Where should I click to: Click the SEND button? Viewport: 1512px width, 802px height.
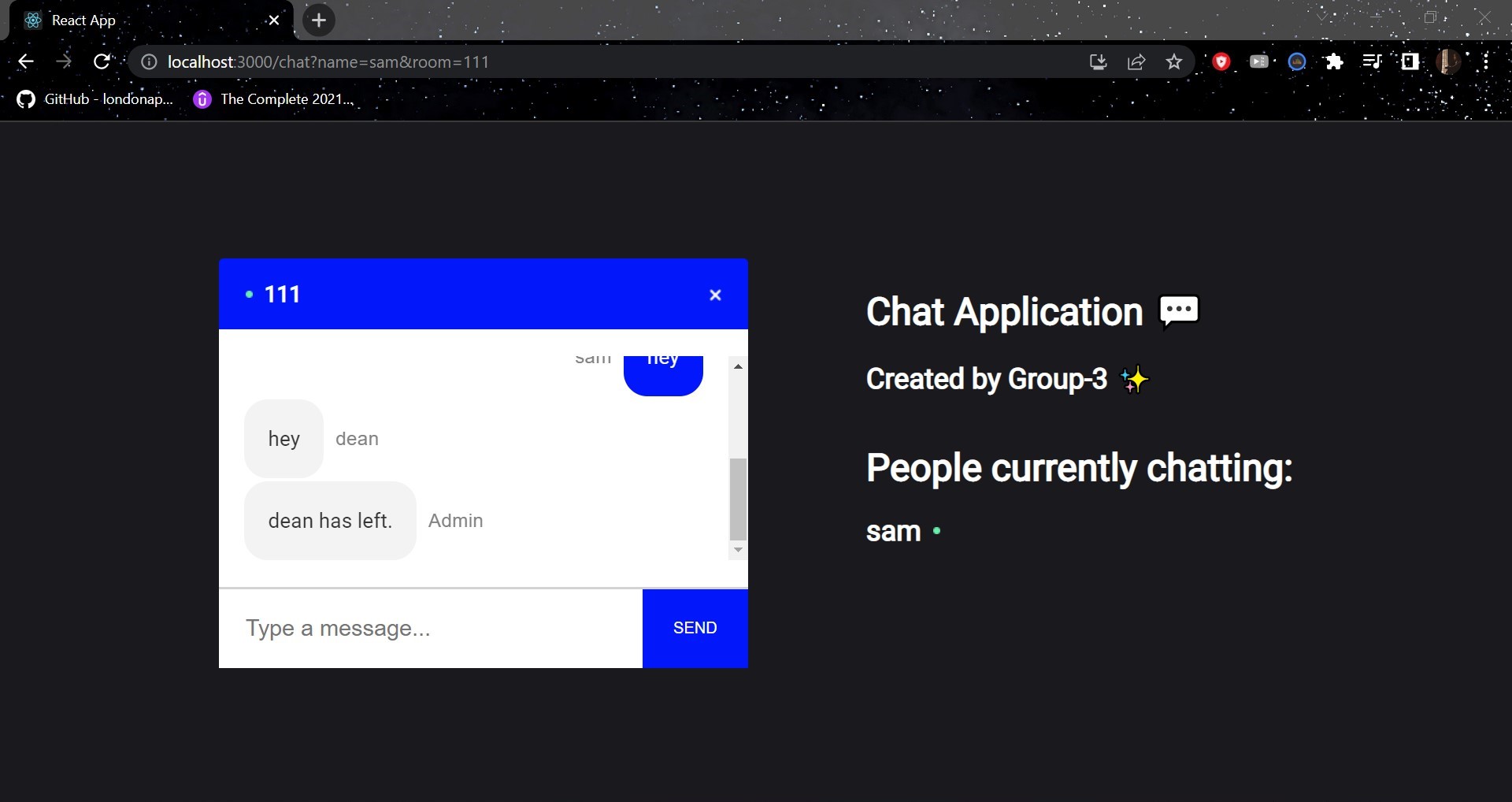click(695, 628)
